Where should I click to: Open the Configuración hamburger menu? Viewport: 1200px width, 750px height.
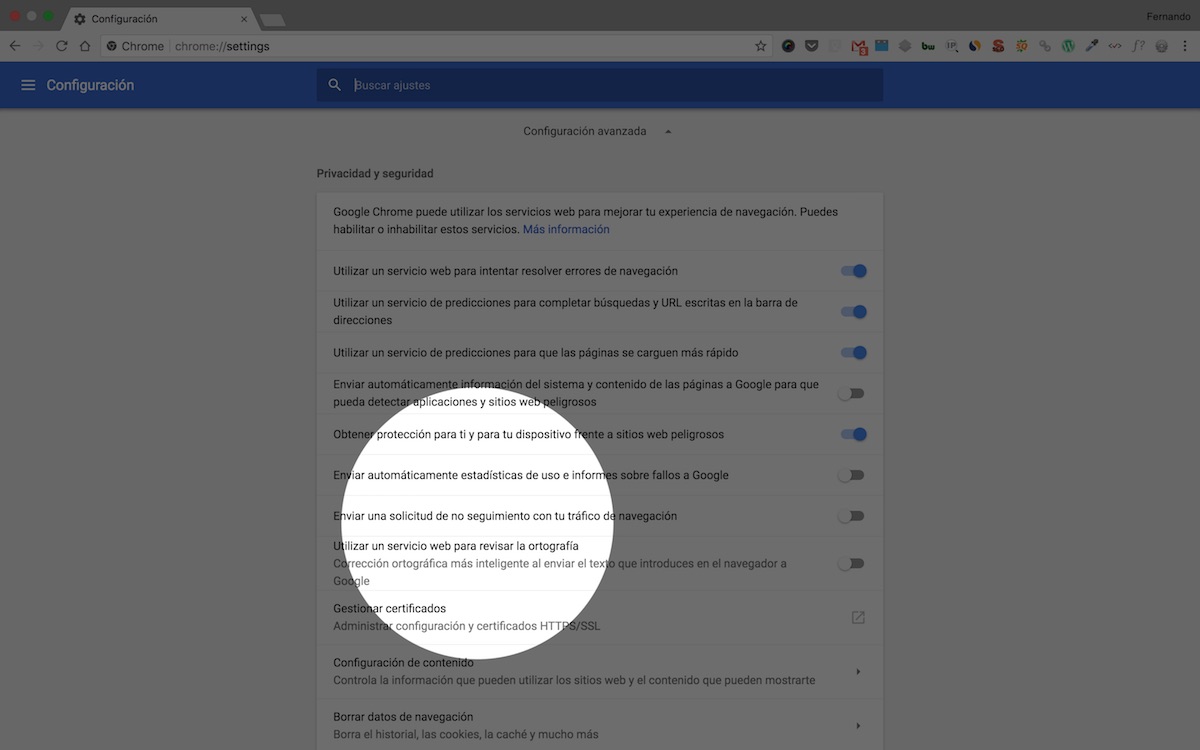(x=28, y=85)
